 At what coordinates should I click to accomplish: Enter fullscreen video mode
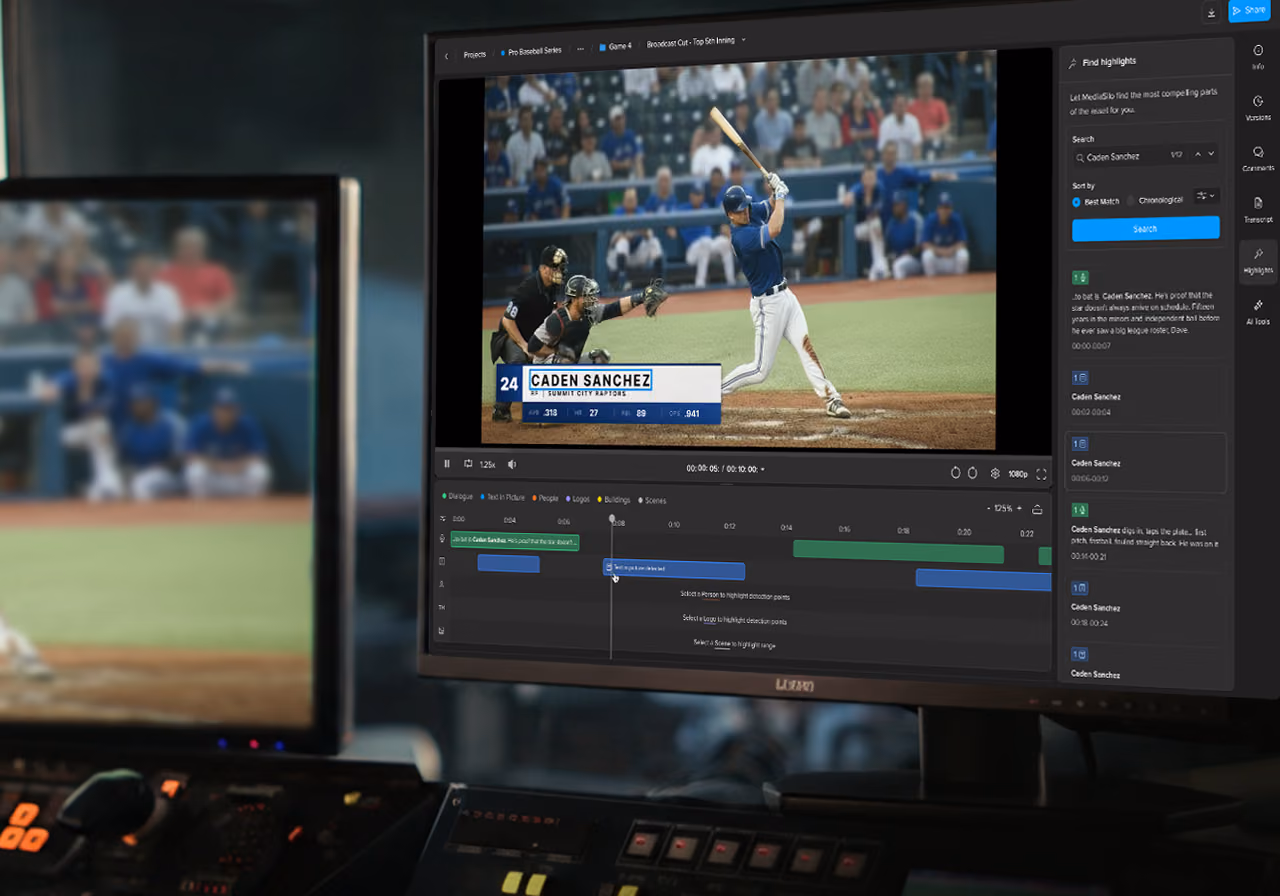pyautogui.click(x=1041, y=474)
